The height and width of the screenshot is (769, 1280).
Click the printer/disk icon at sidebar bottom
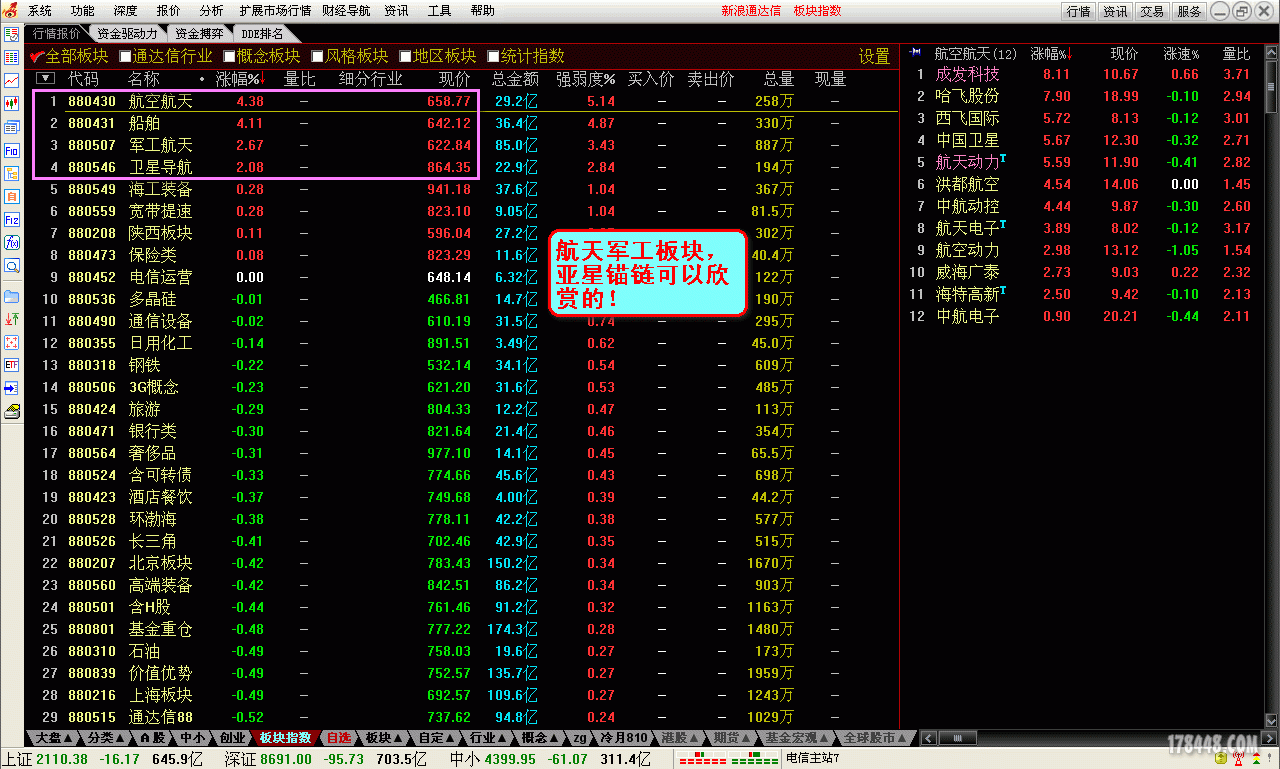(11, 411)
